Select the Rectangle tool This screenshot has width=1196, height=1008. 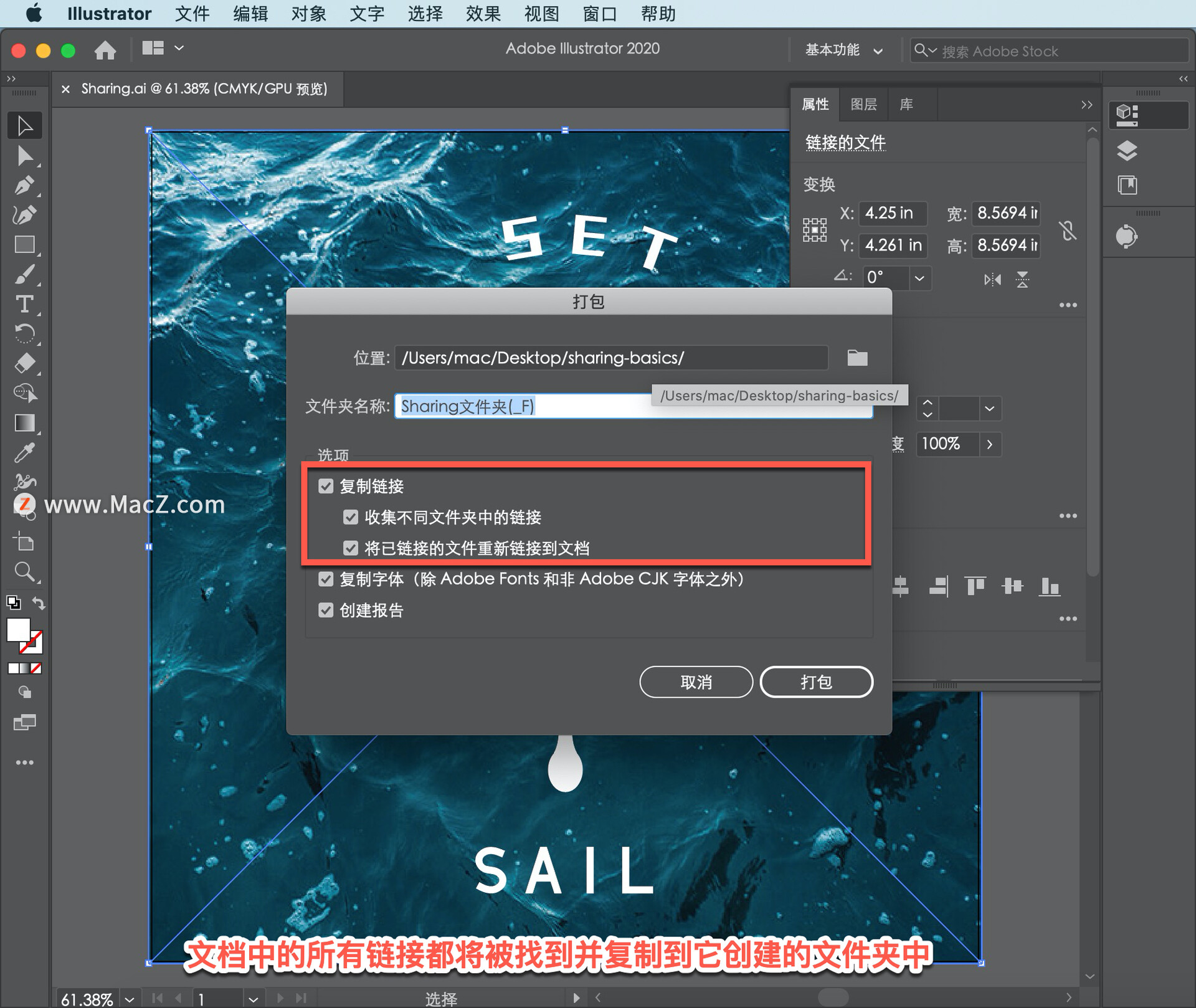(25, 244)
